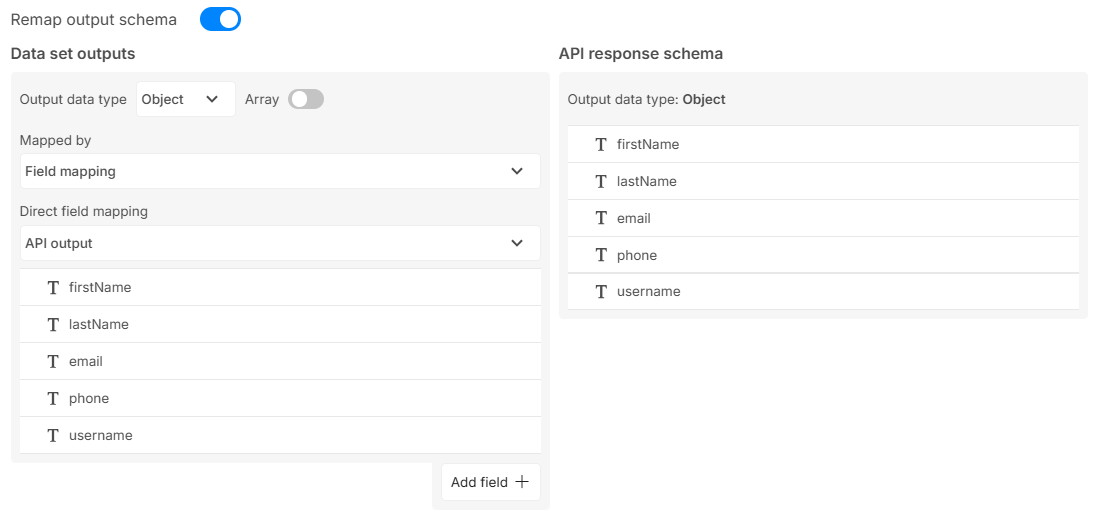1097x522 pixels.
Task: Select the lastName row in API response schema
Action: [822, 182]
